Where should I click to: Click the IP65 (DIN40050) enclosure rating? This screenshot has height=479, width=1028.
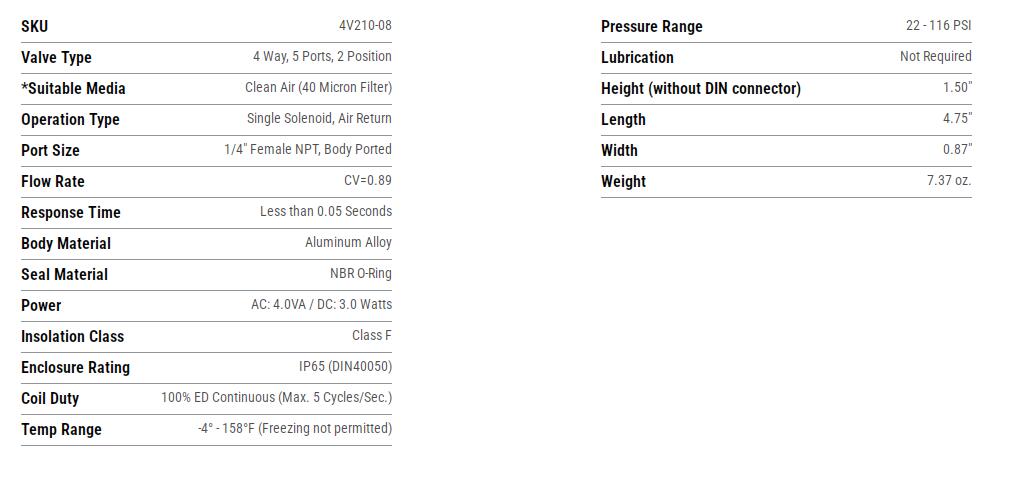tap(345, 366)
